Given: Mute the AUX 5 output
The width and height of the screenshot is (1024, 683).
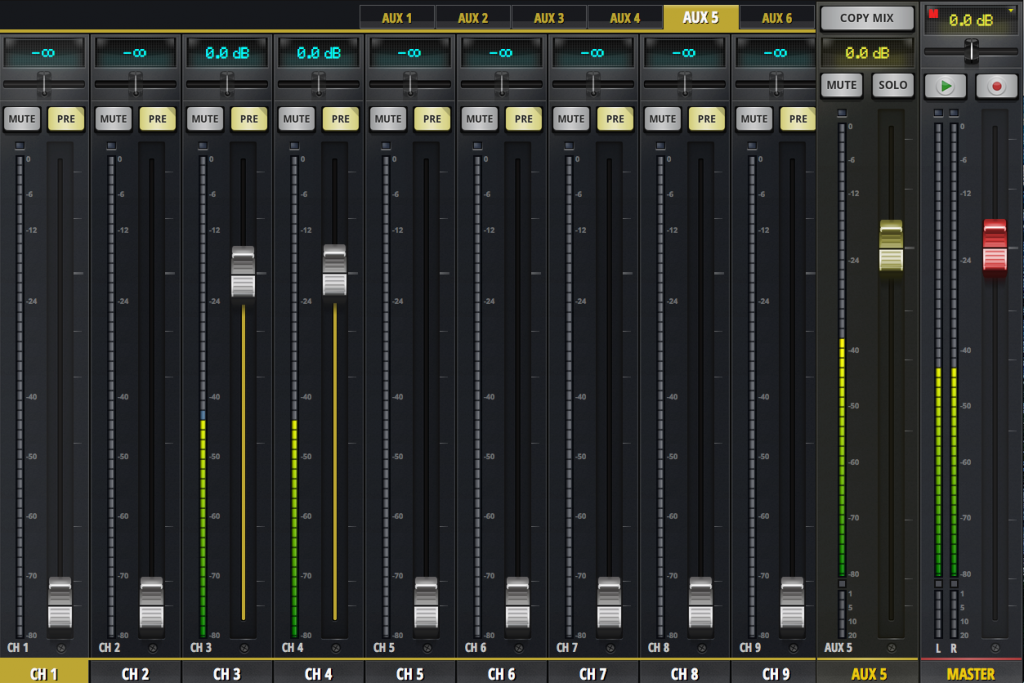Looking at the screenshot, I should click(841, 85).
